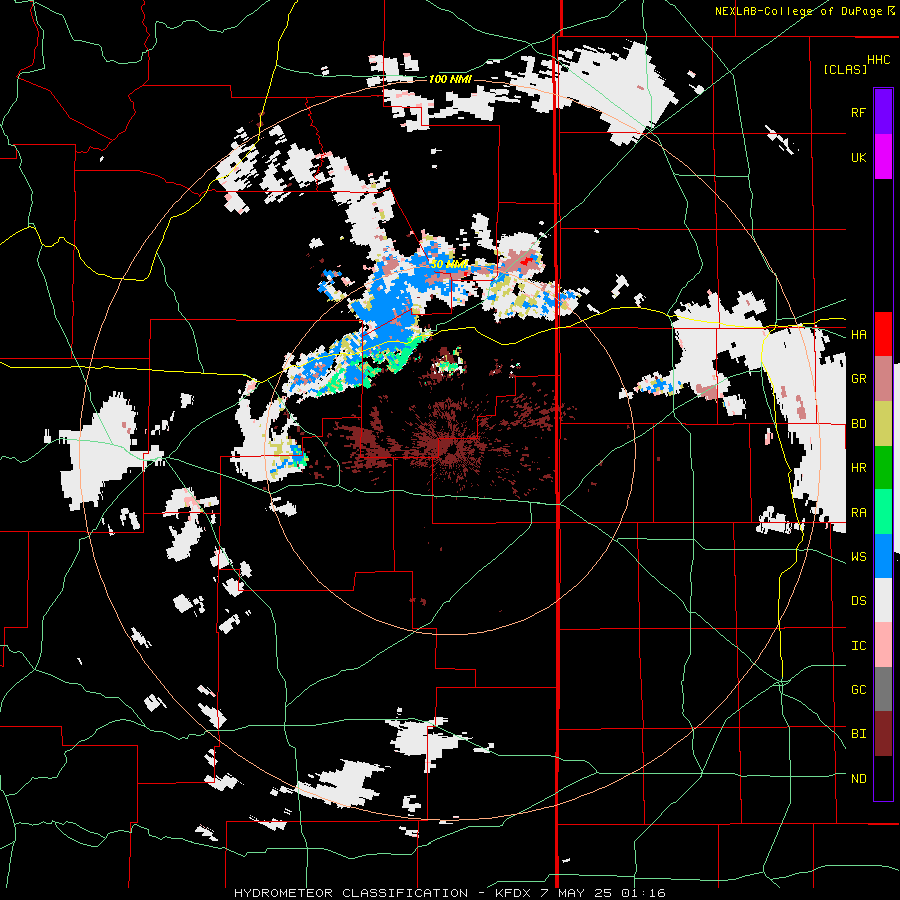Click the BD legend label
The height and width of the screenshot is (900, 900).
pos(858,424)
